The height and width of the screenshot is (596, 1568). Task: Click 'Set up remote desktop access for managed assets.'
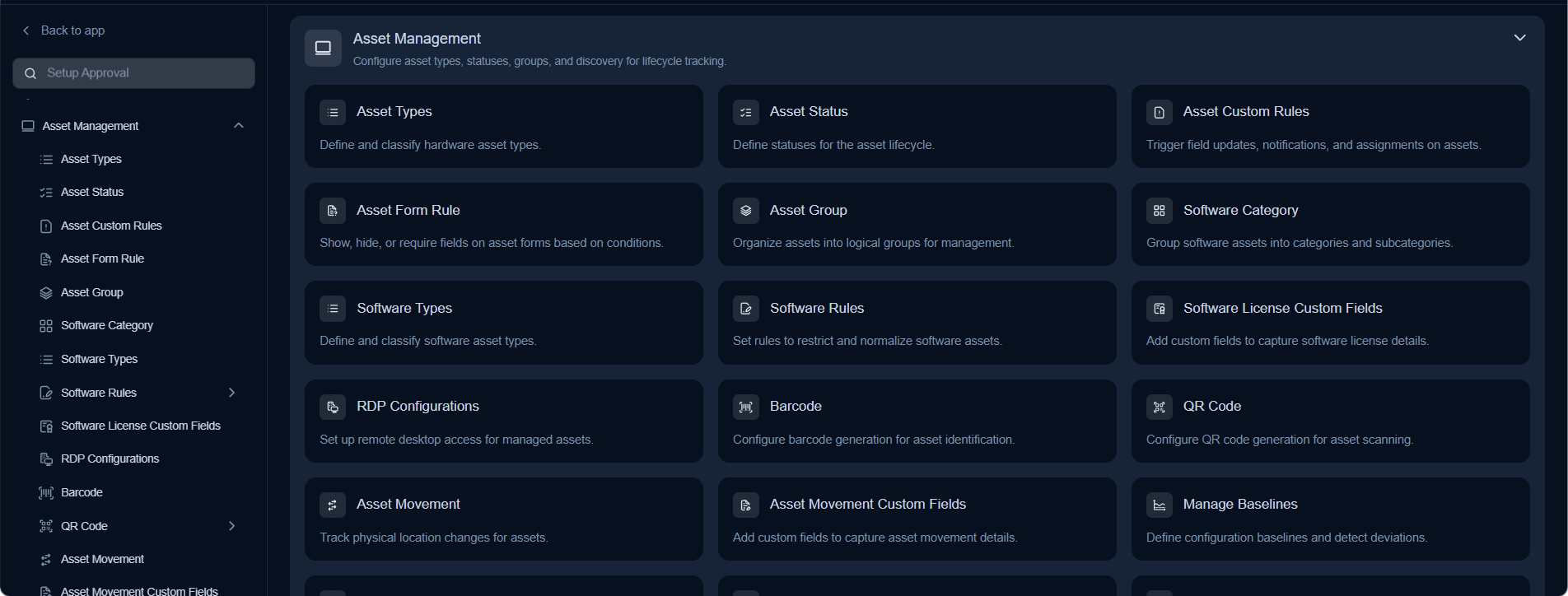point(456,440)
